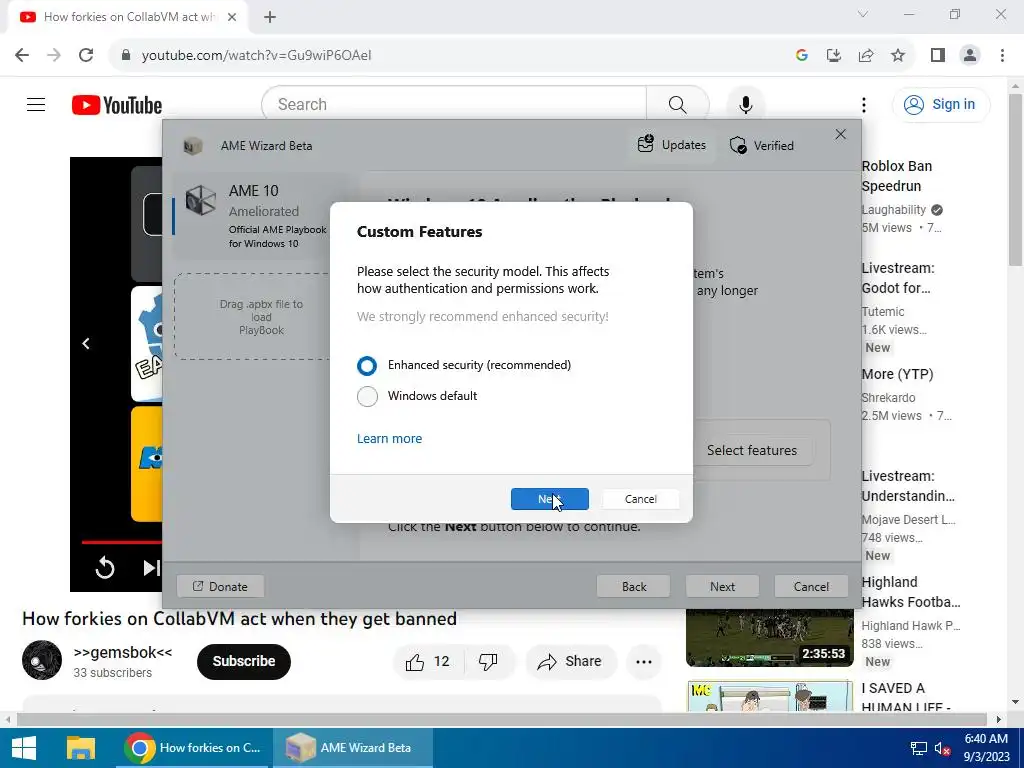Click Next in AME Wizard footer
This screenshot has height=768, width=1024.
point(722,586)
